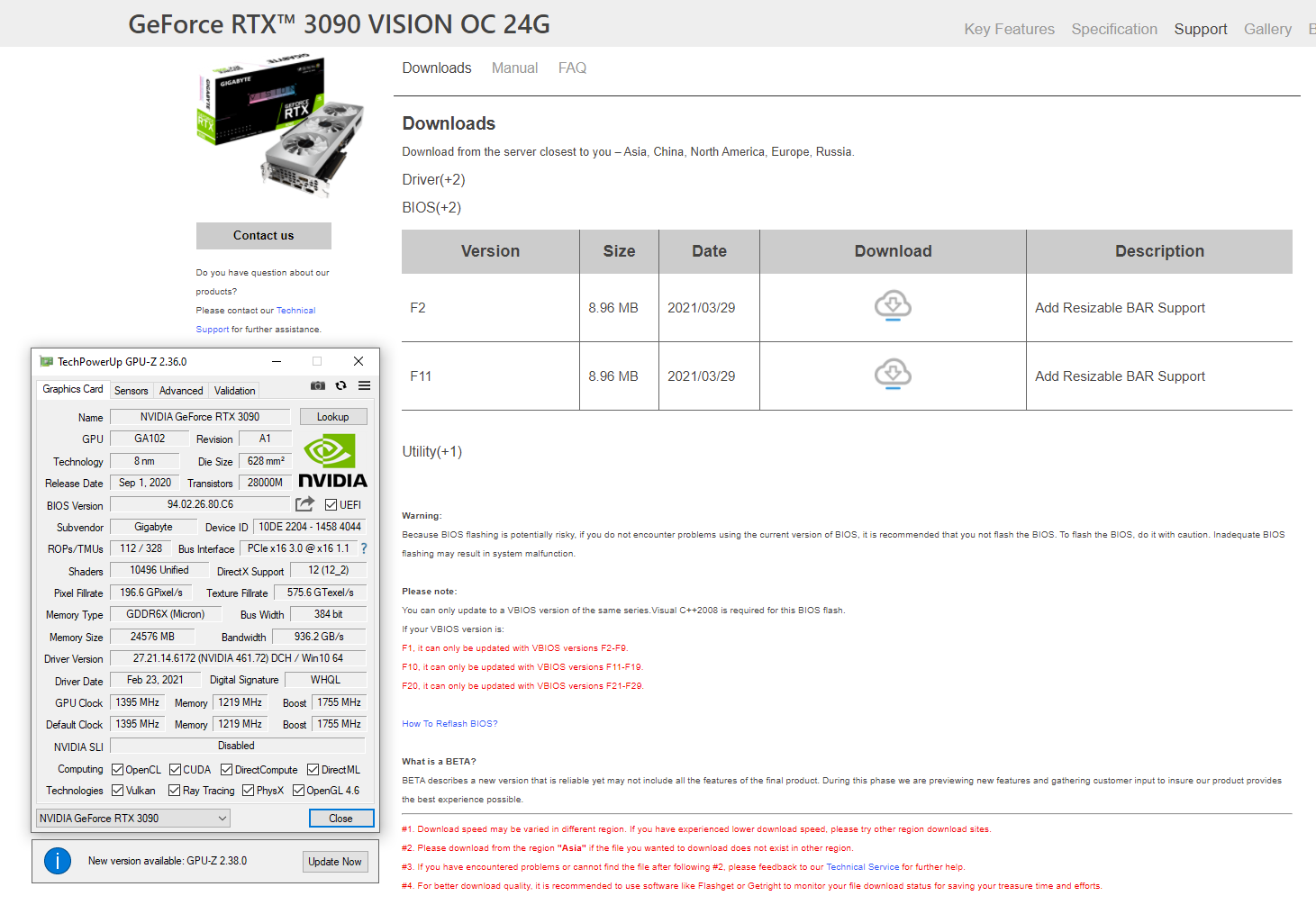
Task: Click the Digital Signature value WHQL
Action: (325, 680)
